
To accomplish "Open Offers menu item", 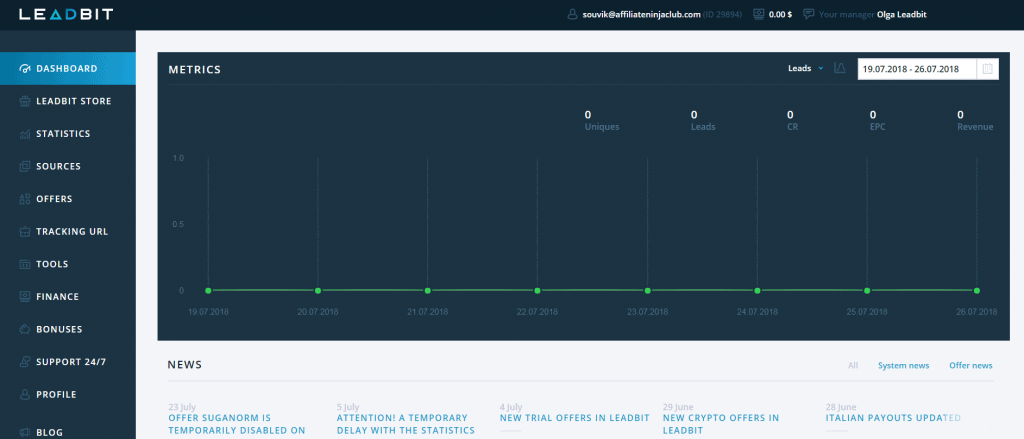I will click(68, 199).
